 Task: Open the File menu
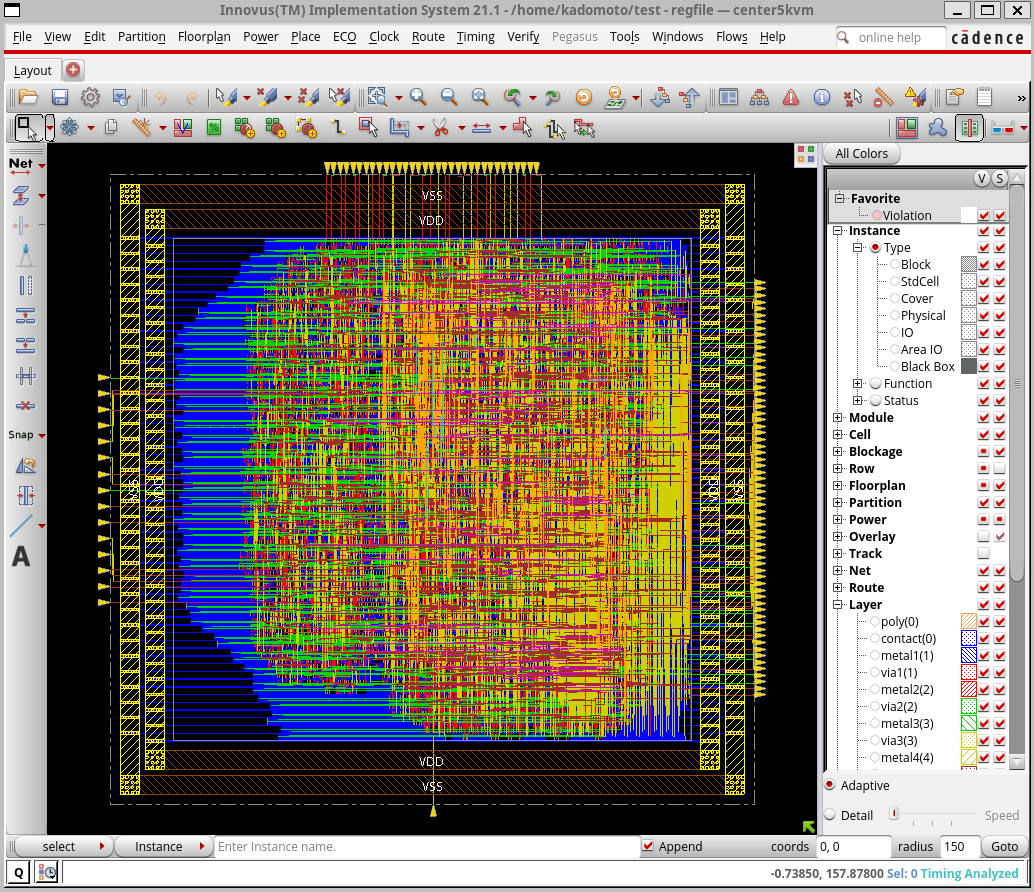pyautogui.click(x=22, y=37)
